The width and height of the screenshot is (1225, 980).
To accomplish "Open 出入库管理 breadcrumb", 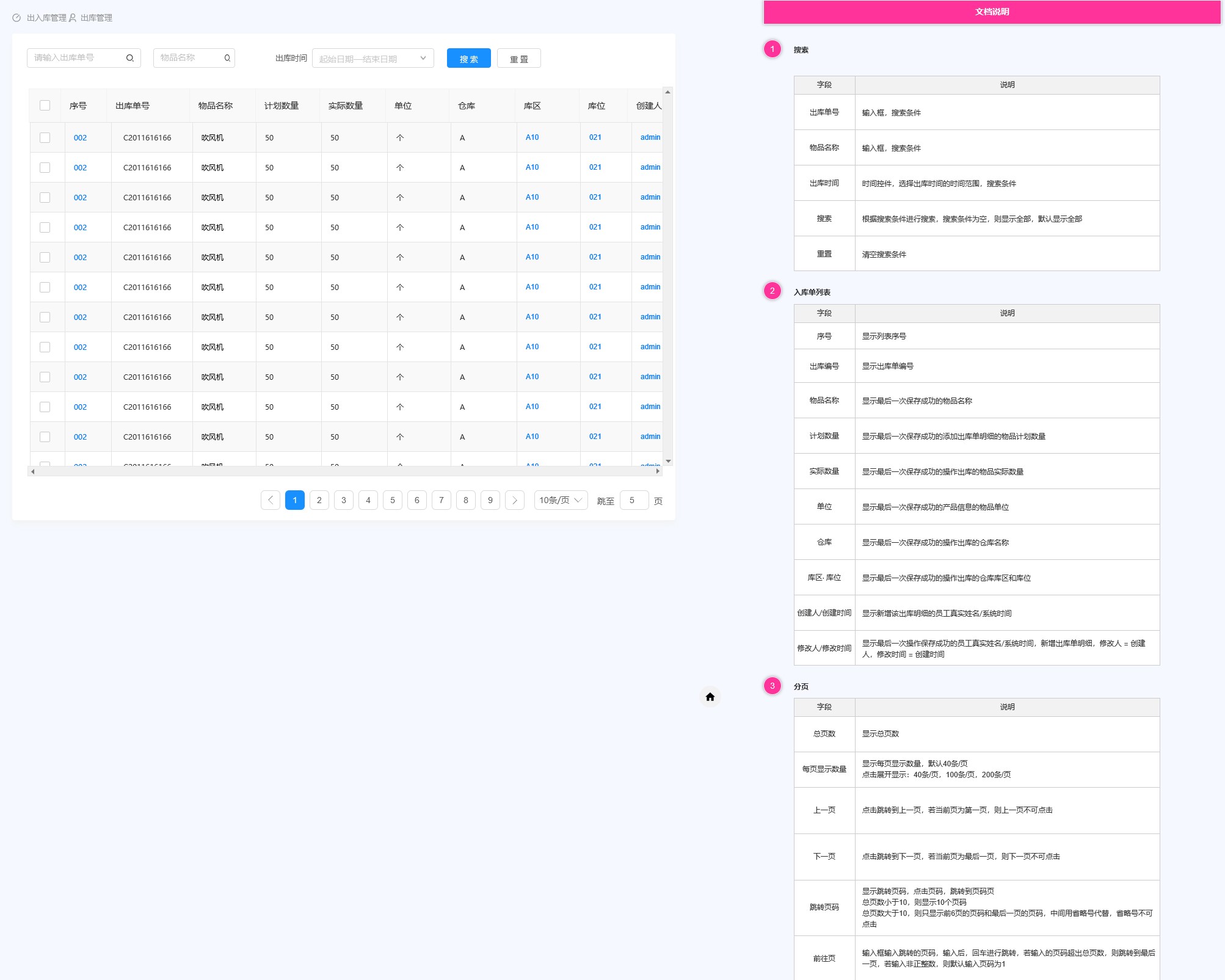I will (46, 18).
